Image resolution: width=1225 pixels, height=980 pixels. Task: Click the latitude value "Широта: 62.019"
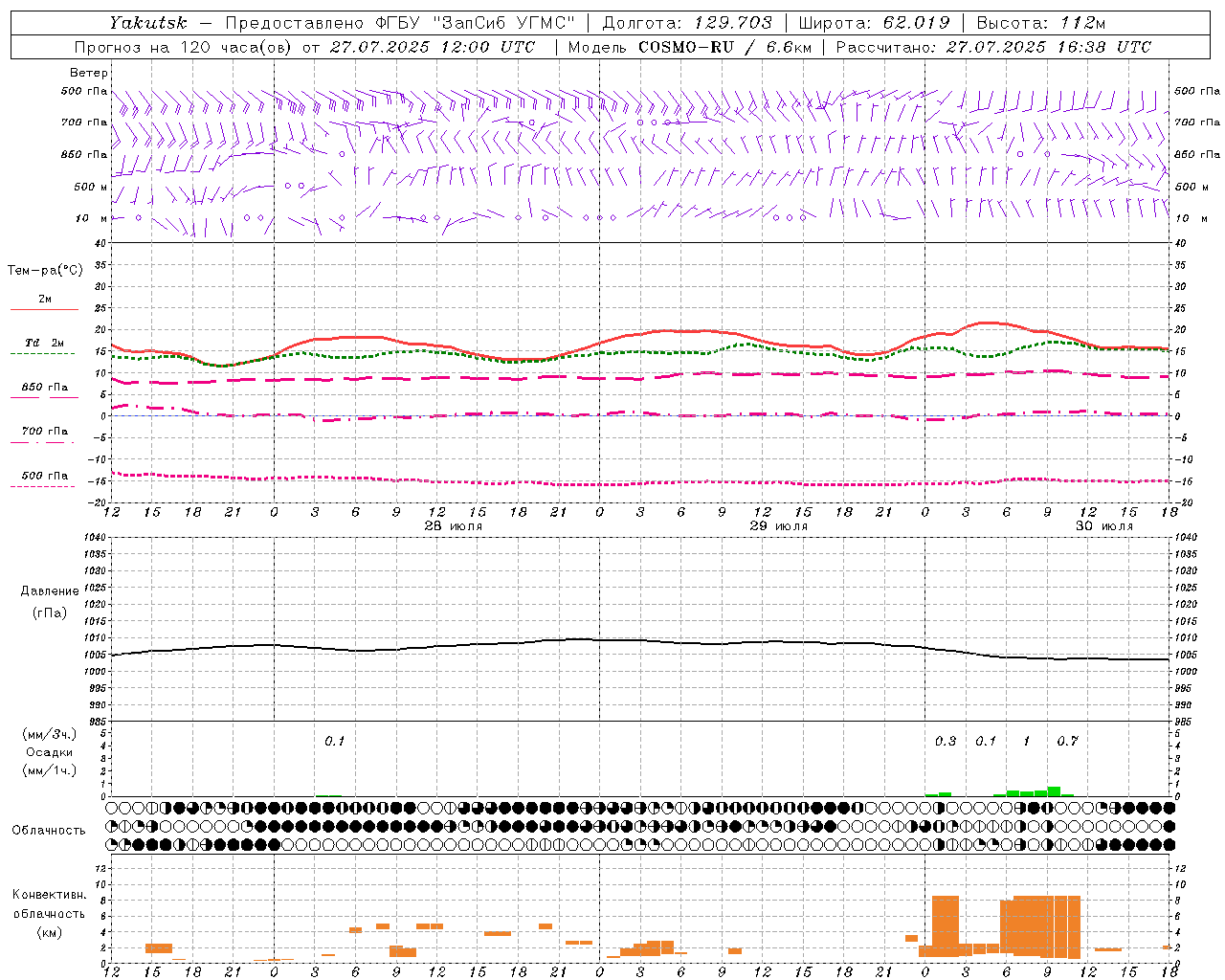874,23
